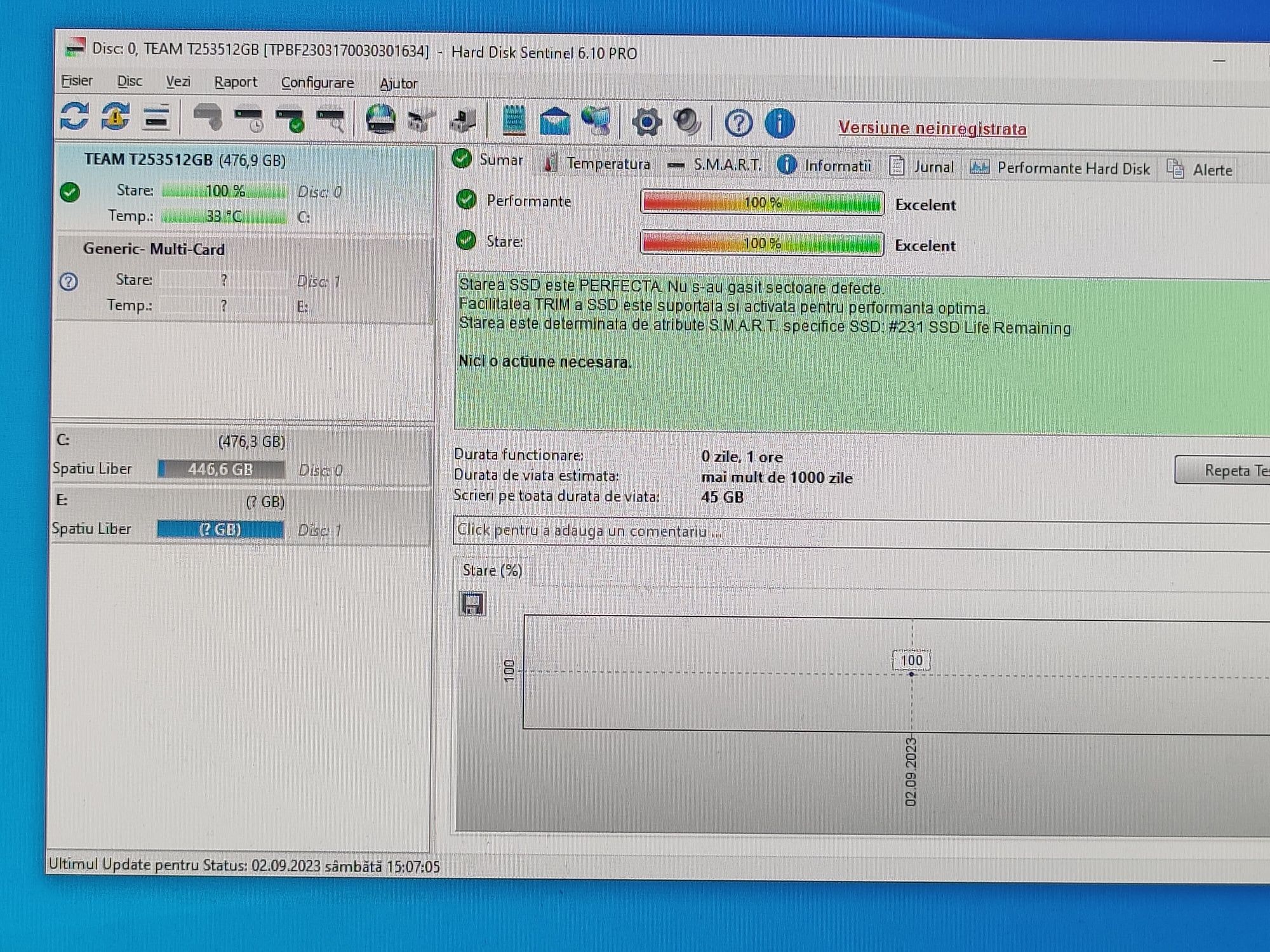Switch to the Jurnal tab
Viewport: 1270px width, 952px height.
(921, 167)
